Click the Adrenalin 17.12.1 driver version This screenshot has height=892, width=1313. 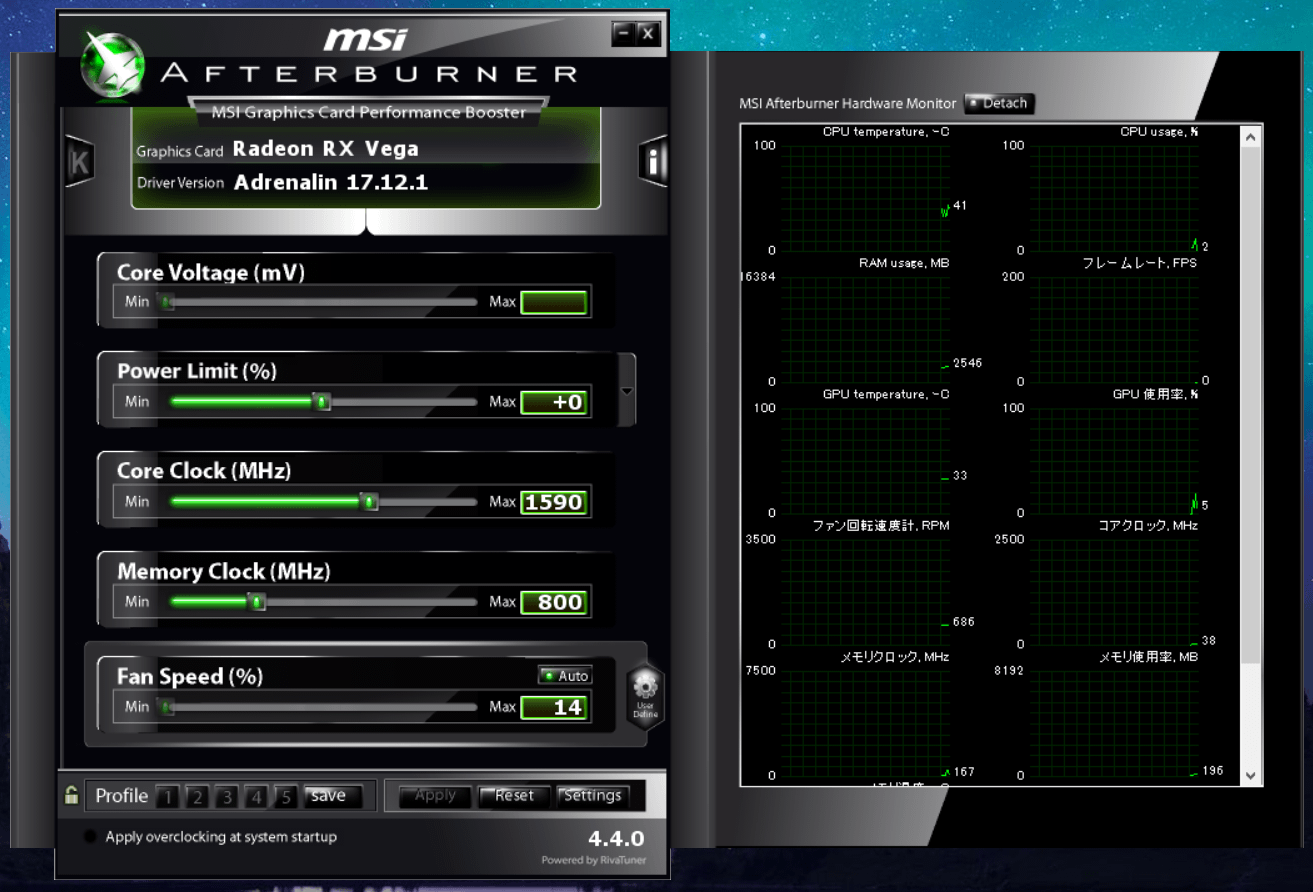331,182
